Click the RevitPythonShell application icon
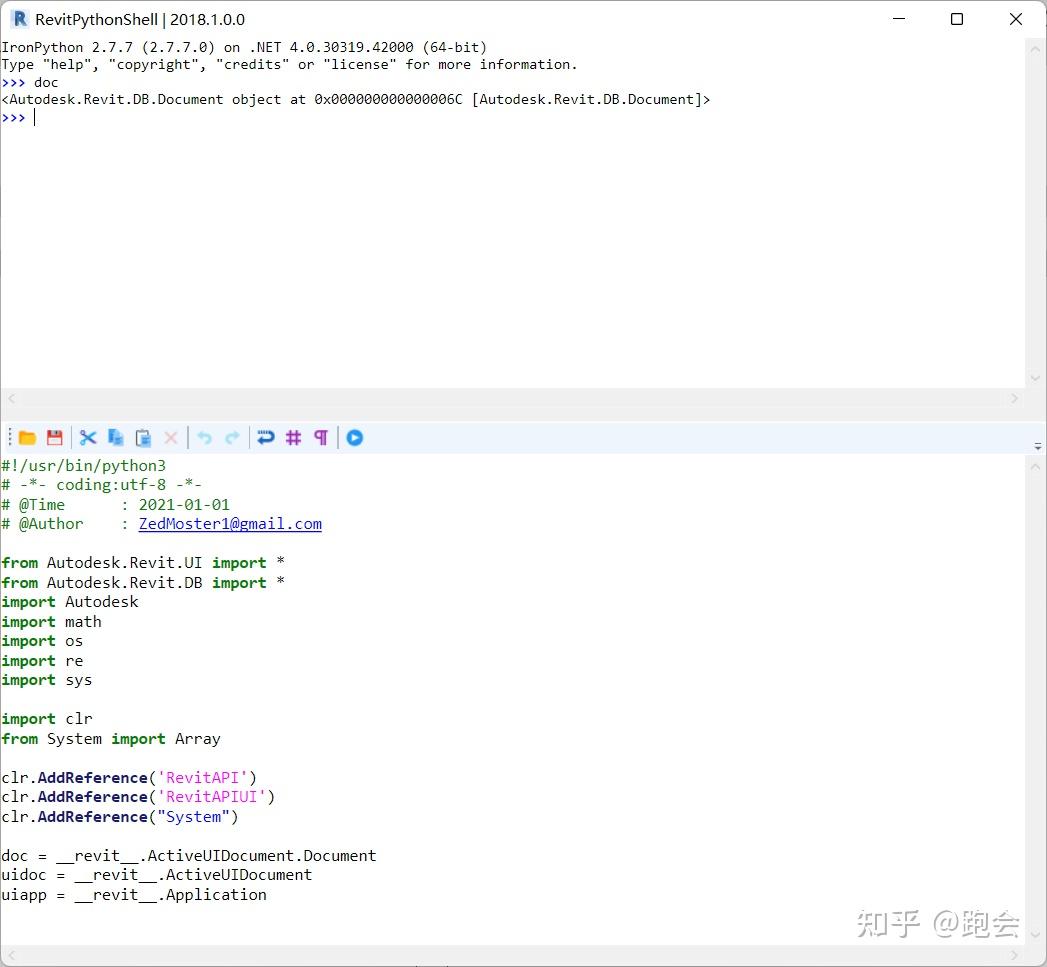Viewport: 1047px width, 967px height. point(18,19)
